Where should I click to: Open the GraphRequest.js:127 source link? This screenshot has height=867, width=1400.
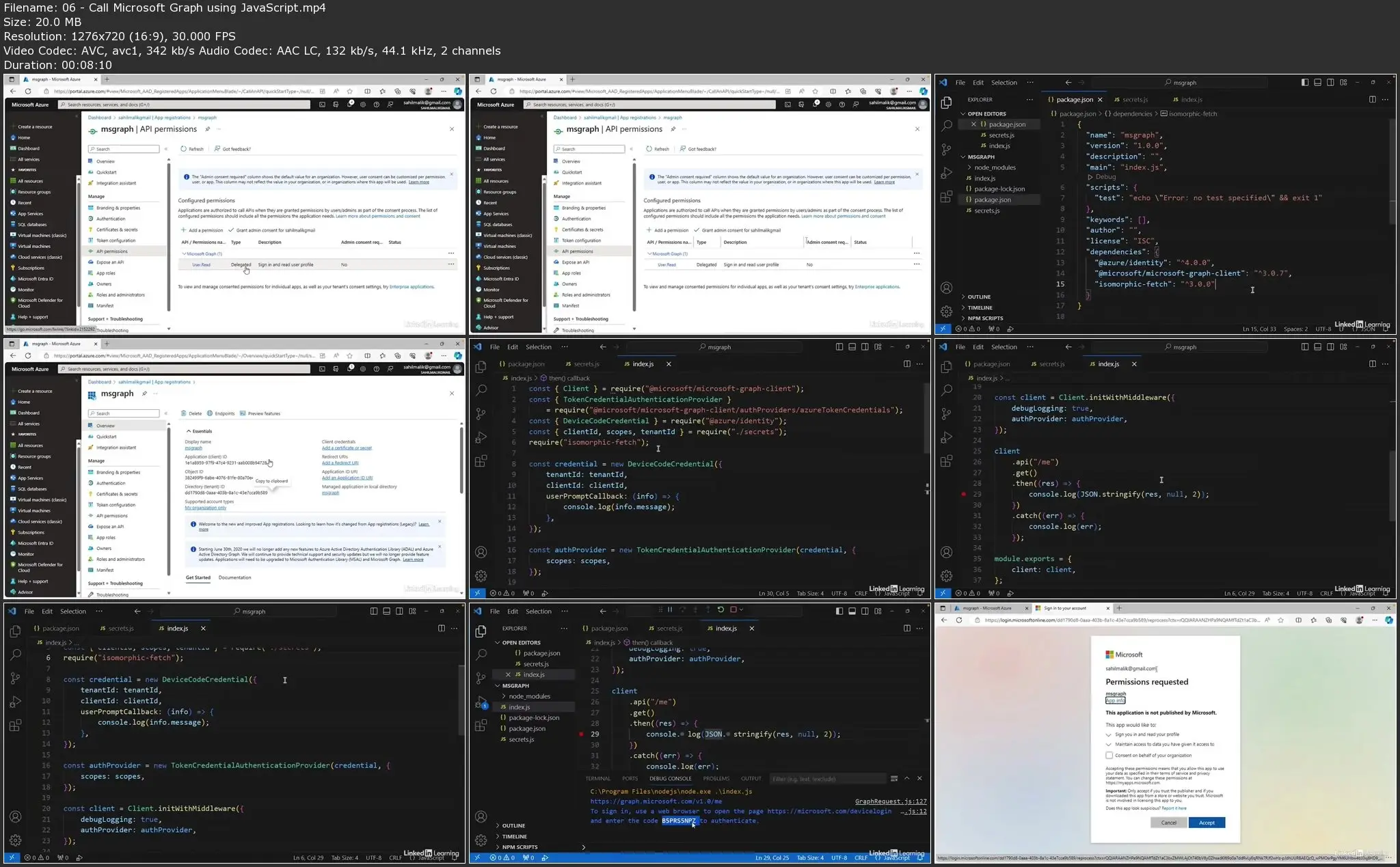[891, 802]
